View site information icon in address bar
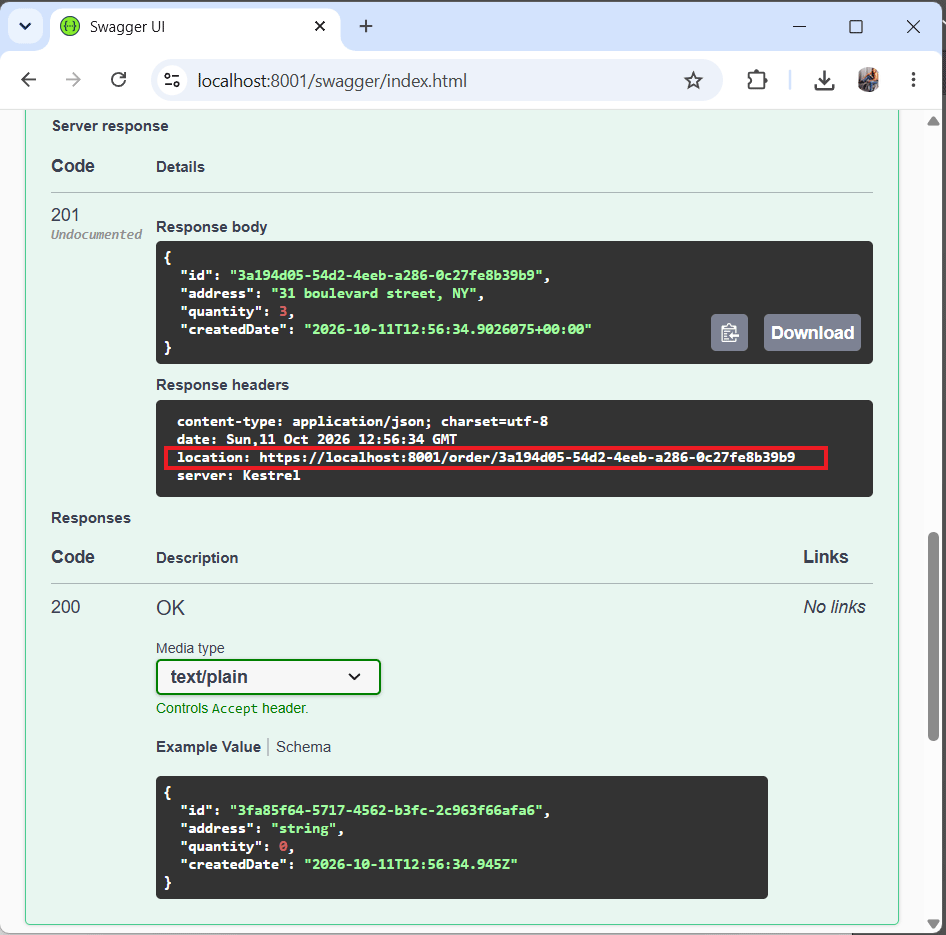Image resolution: width=946 pixels, height=935 pixels. 172,80
